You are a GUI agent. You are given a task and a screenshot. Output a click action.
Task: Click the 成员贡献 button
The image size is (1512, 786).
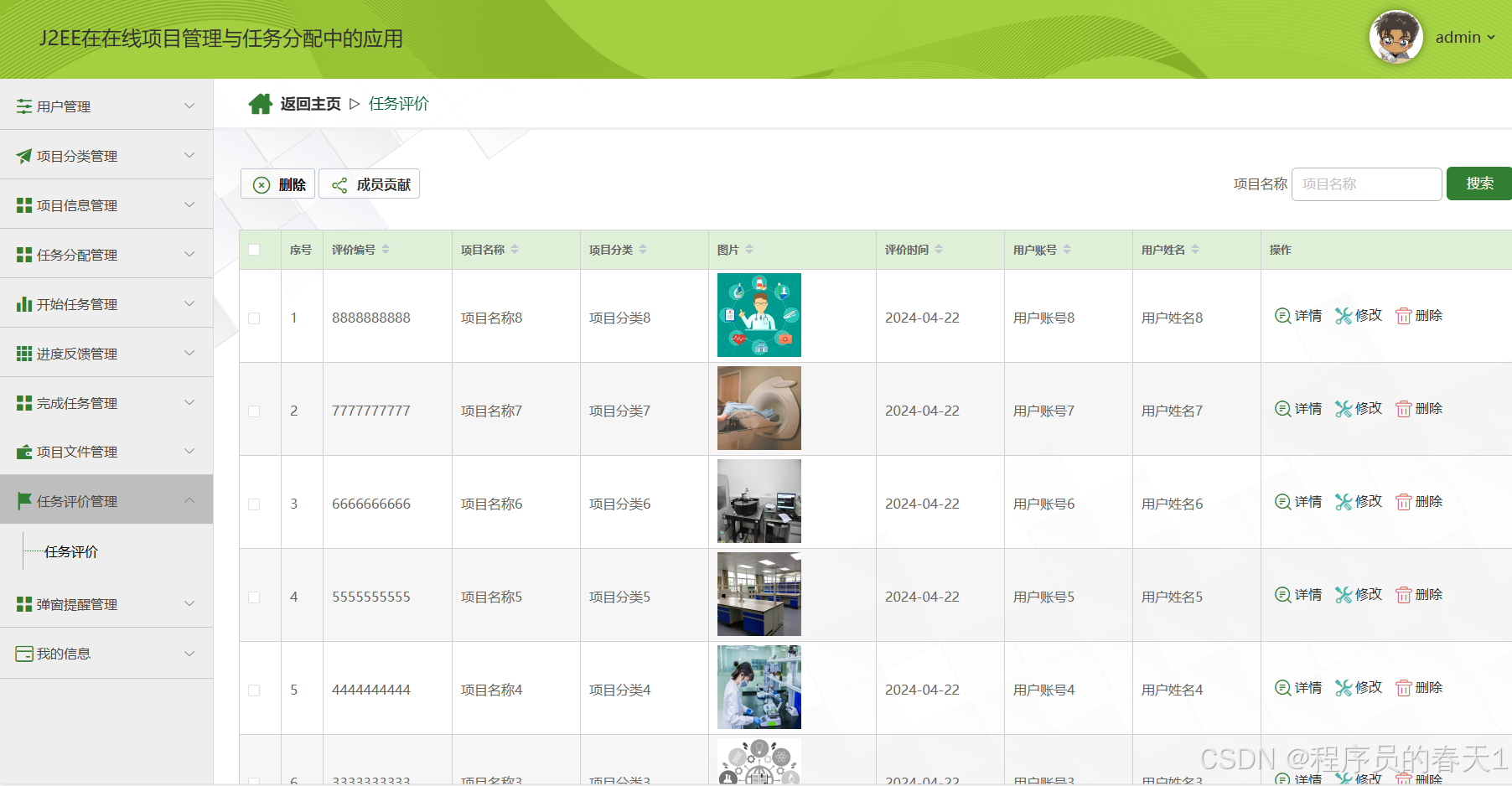pos(370,184)
